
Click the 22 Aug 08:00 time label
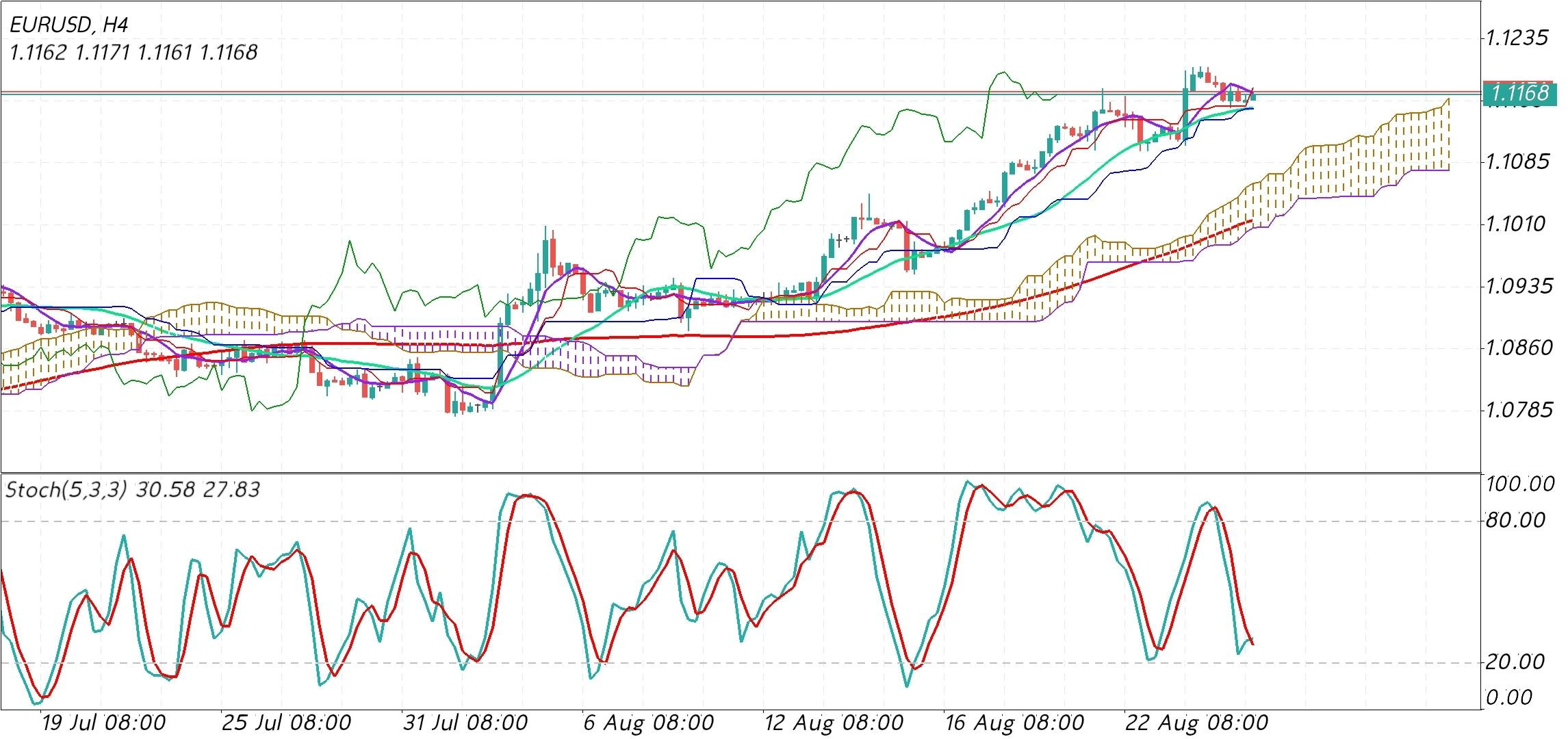1196,723
